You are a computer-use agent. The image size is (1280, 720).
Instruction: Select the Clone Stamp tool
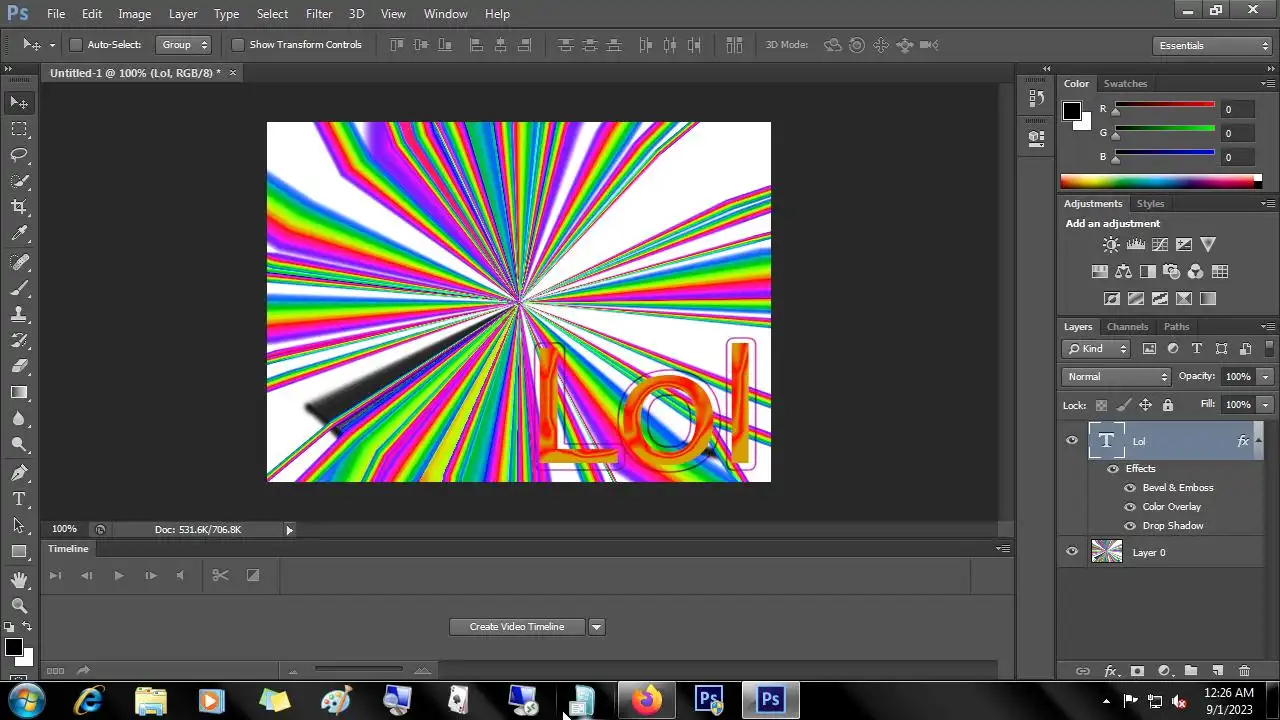point(19,314)
